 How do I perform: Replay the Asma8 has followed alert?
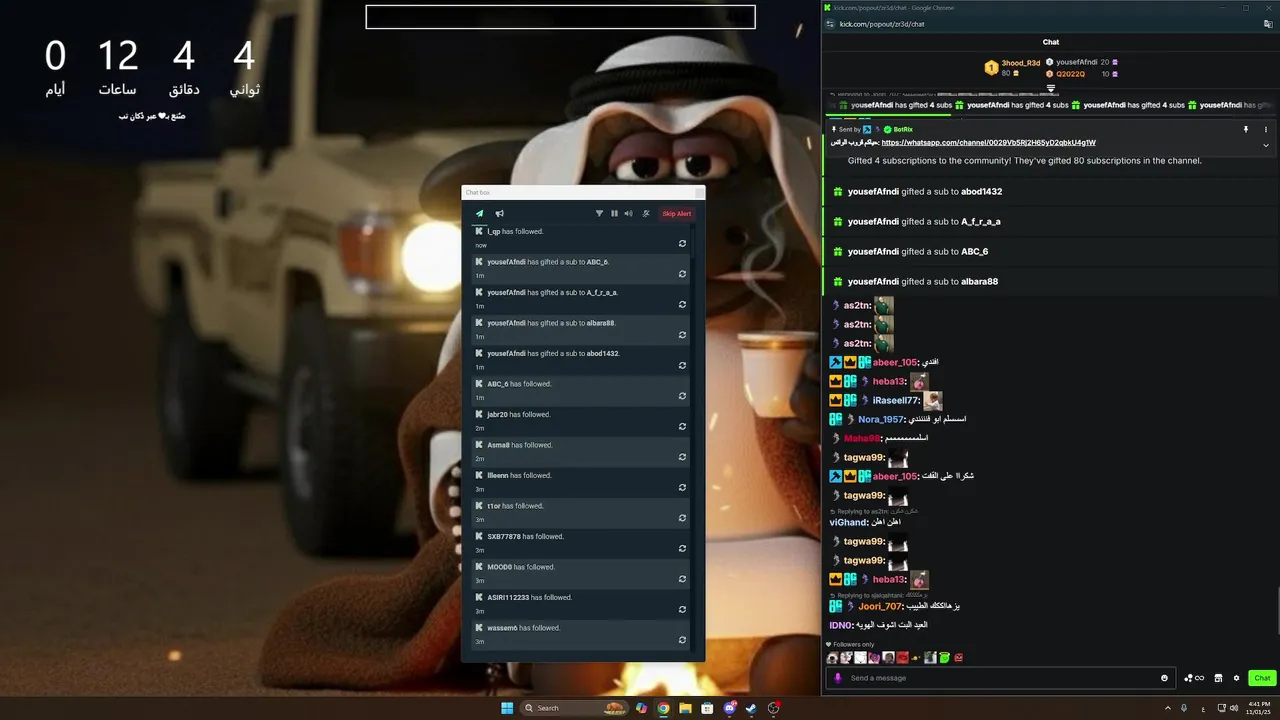682,456
